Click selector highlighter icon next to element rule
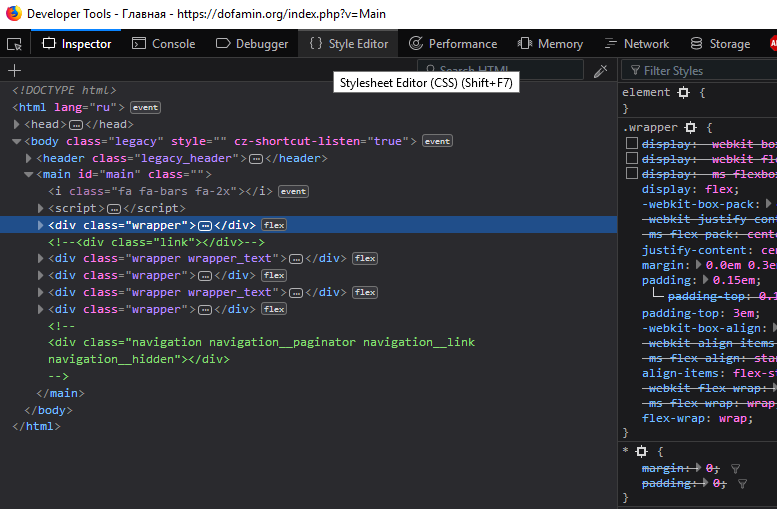The height and width of the screenshot is (509, 777). point(684,92)
